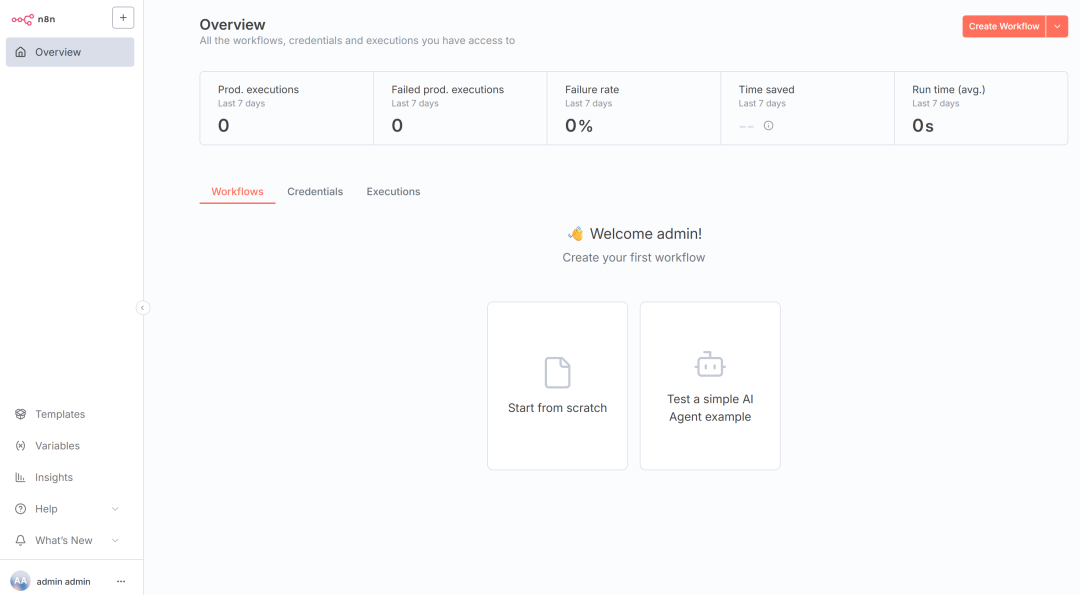The height and width of the screenshot is (595, 1080).
Task: Click the AA user avatar
Action: [21, 581]
